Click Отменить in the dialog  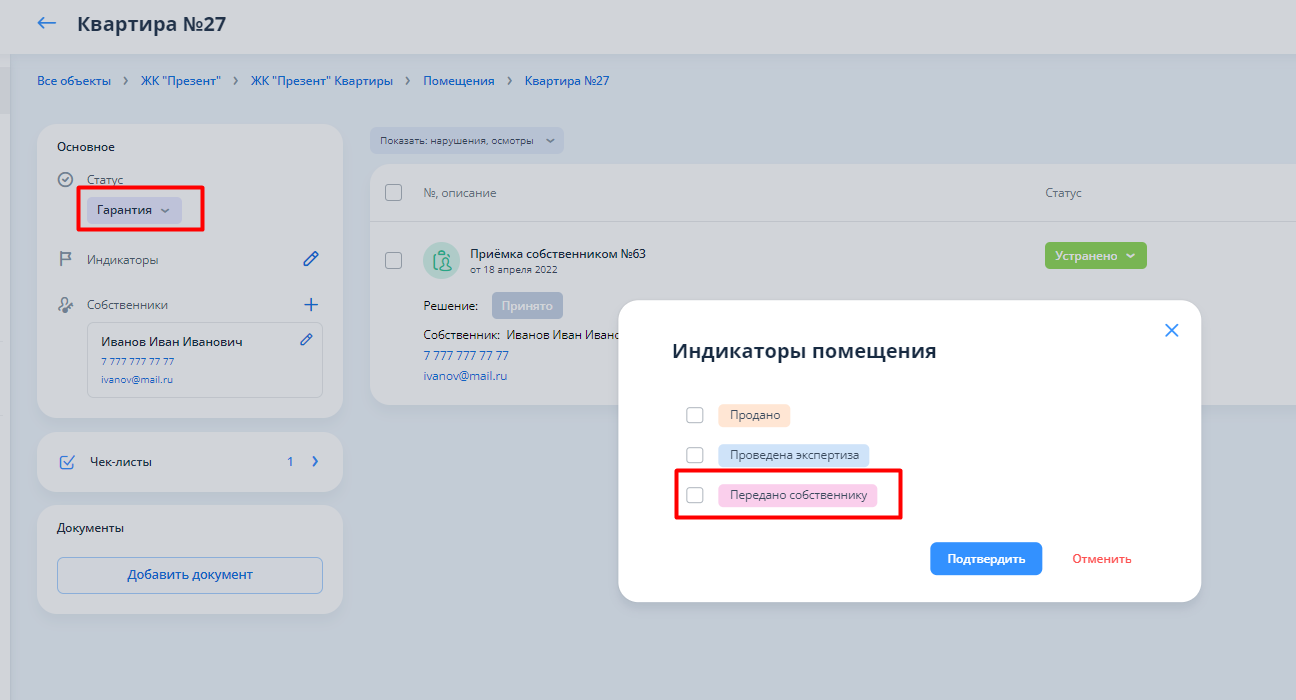(x=1101, y=559)
